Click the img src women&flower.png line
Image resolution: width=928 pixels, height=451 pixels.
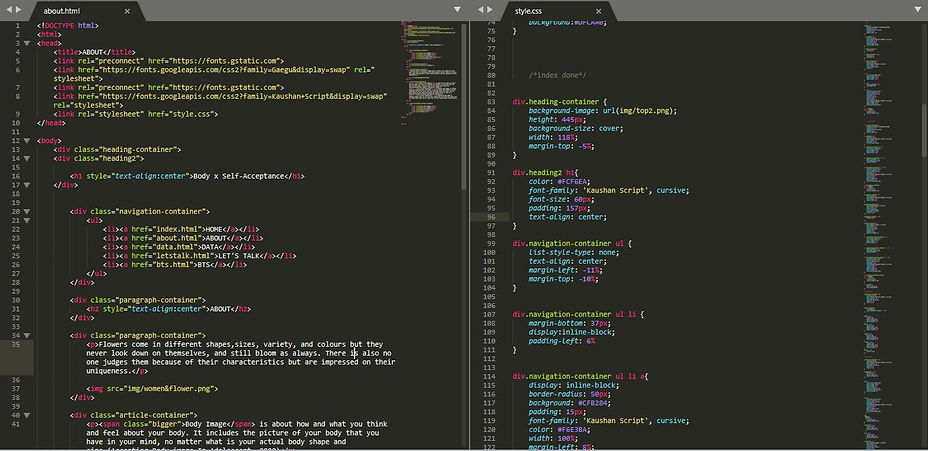point(152,389)
